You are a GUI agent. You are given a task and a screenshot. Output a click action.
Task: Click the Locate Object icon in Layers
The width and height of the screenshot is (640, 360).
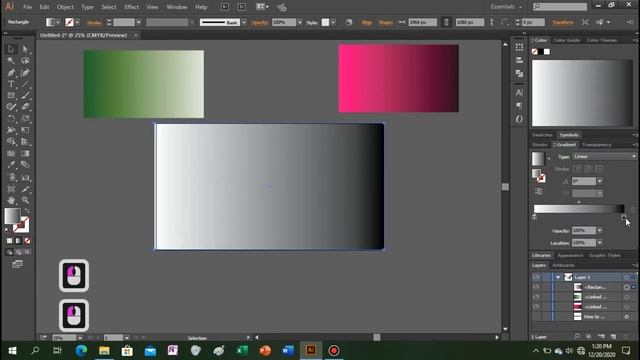[577, 336]
